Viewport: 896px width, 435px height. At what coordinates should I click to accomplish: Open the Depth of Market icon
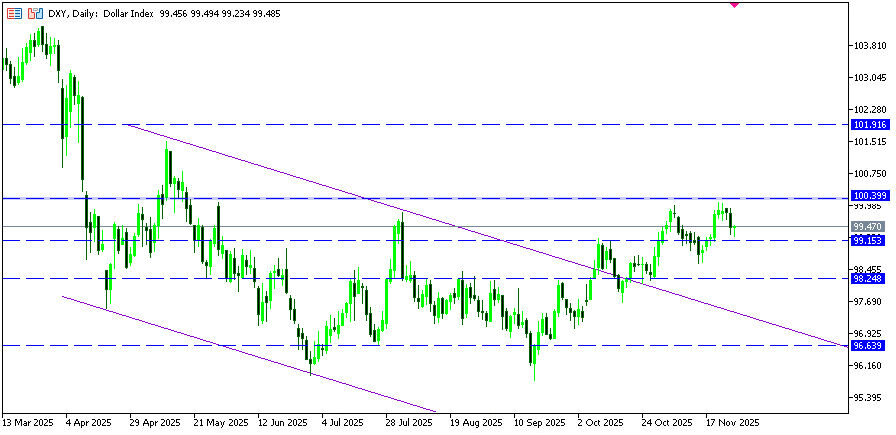(x=35, y=15)
